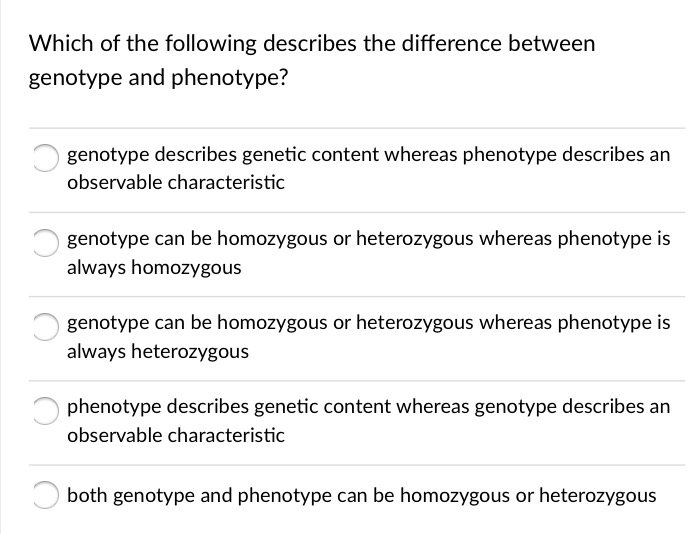Click the word 'Which' starting the question
Viewport: 688px width, 534px height.
(x=56, y=44)
